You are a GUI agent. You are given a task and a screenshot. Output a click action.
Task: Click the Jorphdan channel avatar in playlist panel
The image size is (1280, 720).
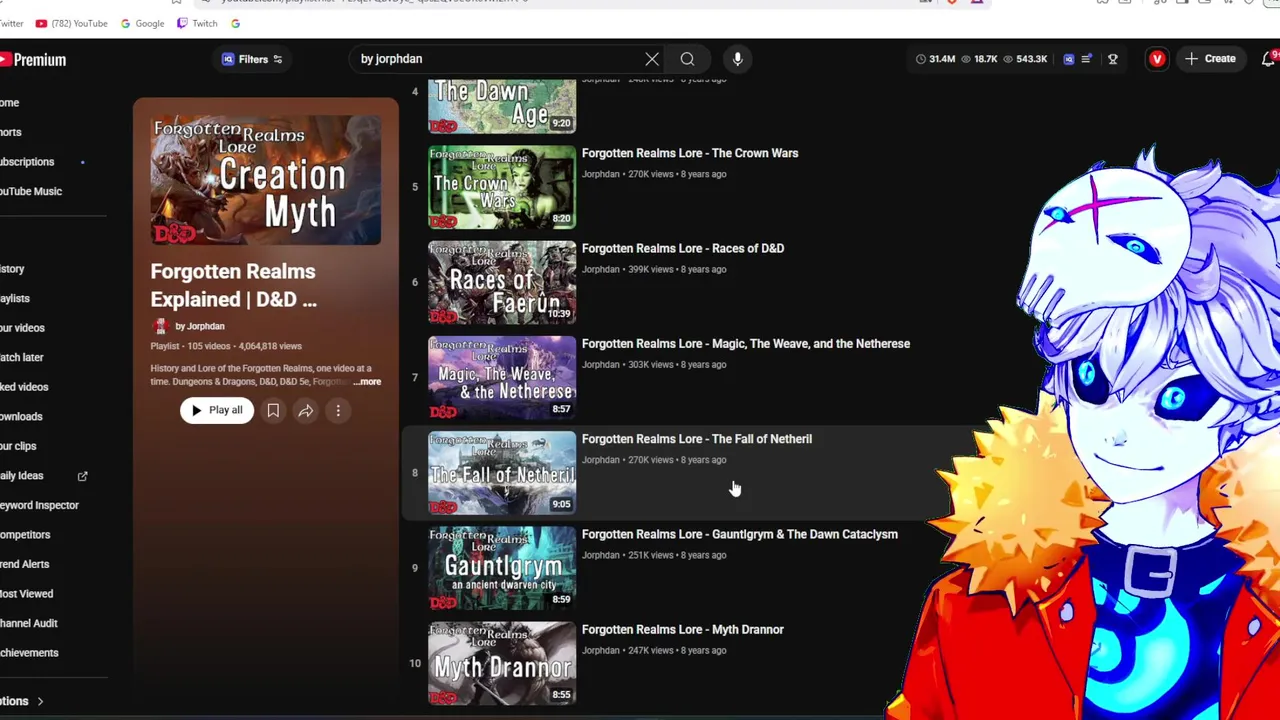pos(159,326)
